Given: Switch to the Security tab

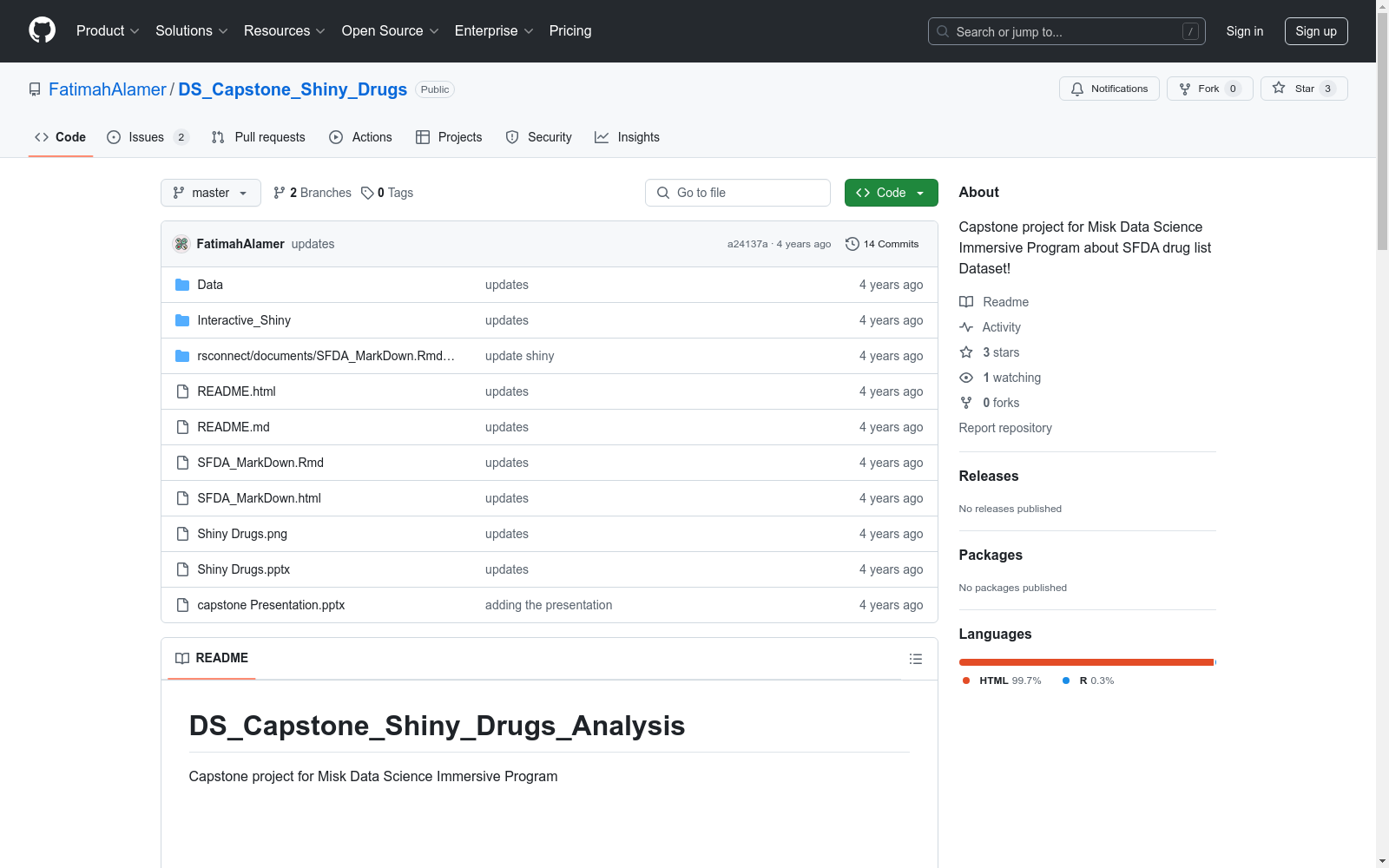Looking at the screenshot, I should click(x=539, y=137).
